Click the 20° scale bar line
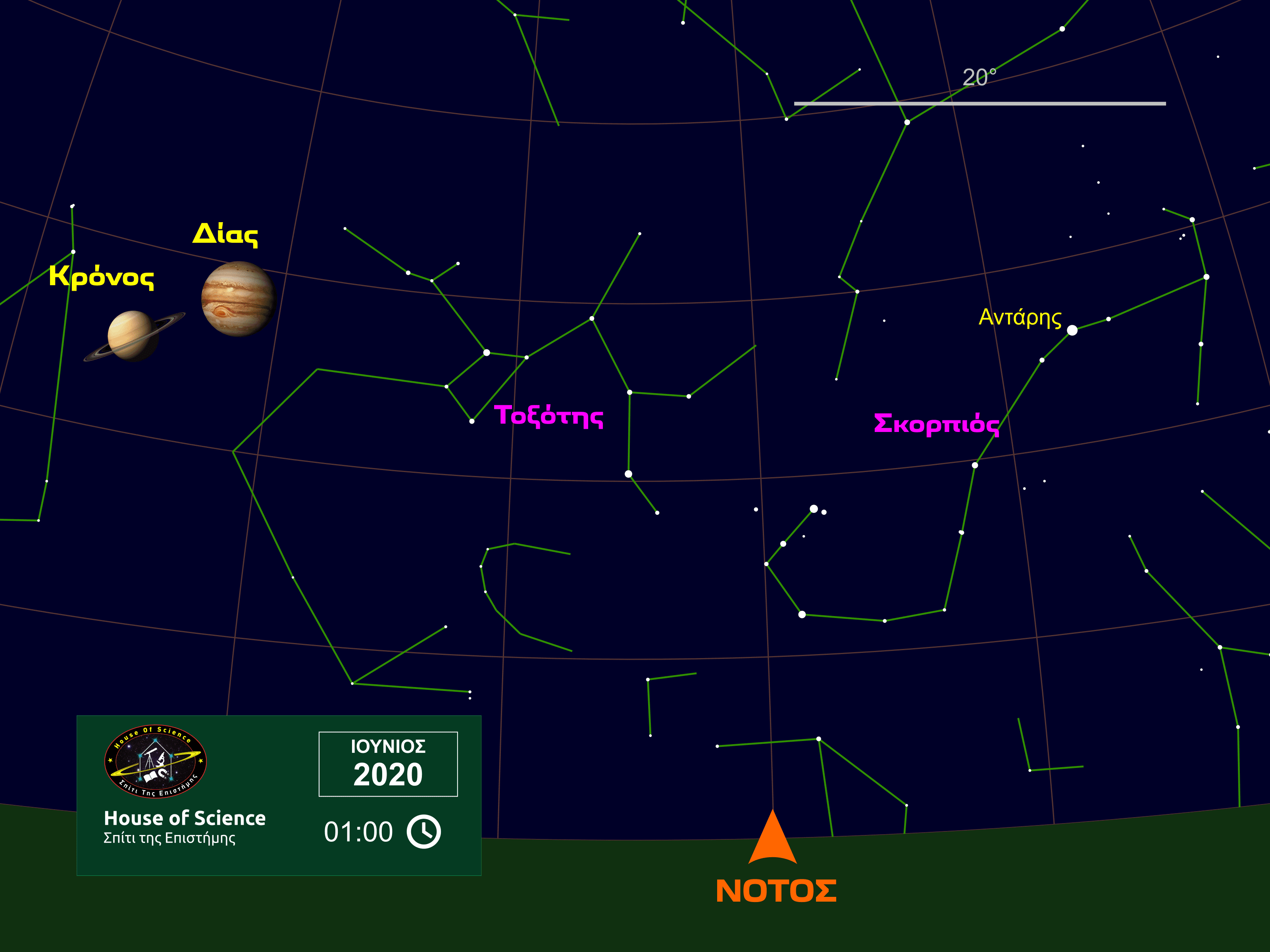 point(979,104)
